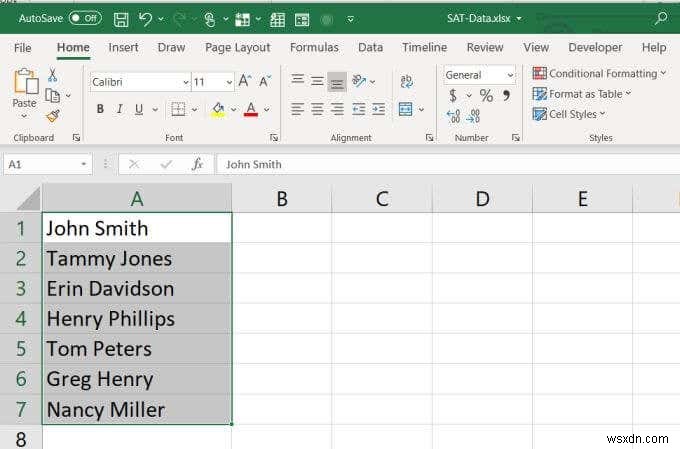Select Align Left icon
680x449 pixels.
[x=298, y=109]
